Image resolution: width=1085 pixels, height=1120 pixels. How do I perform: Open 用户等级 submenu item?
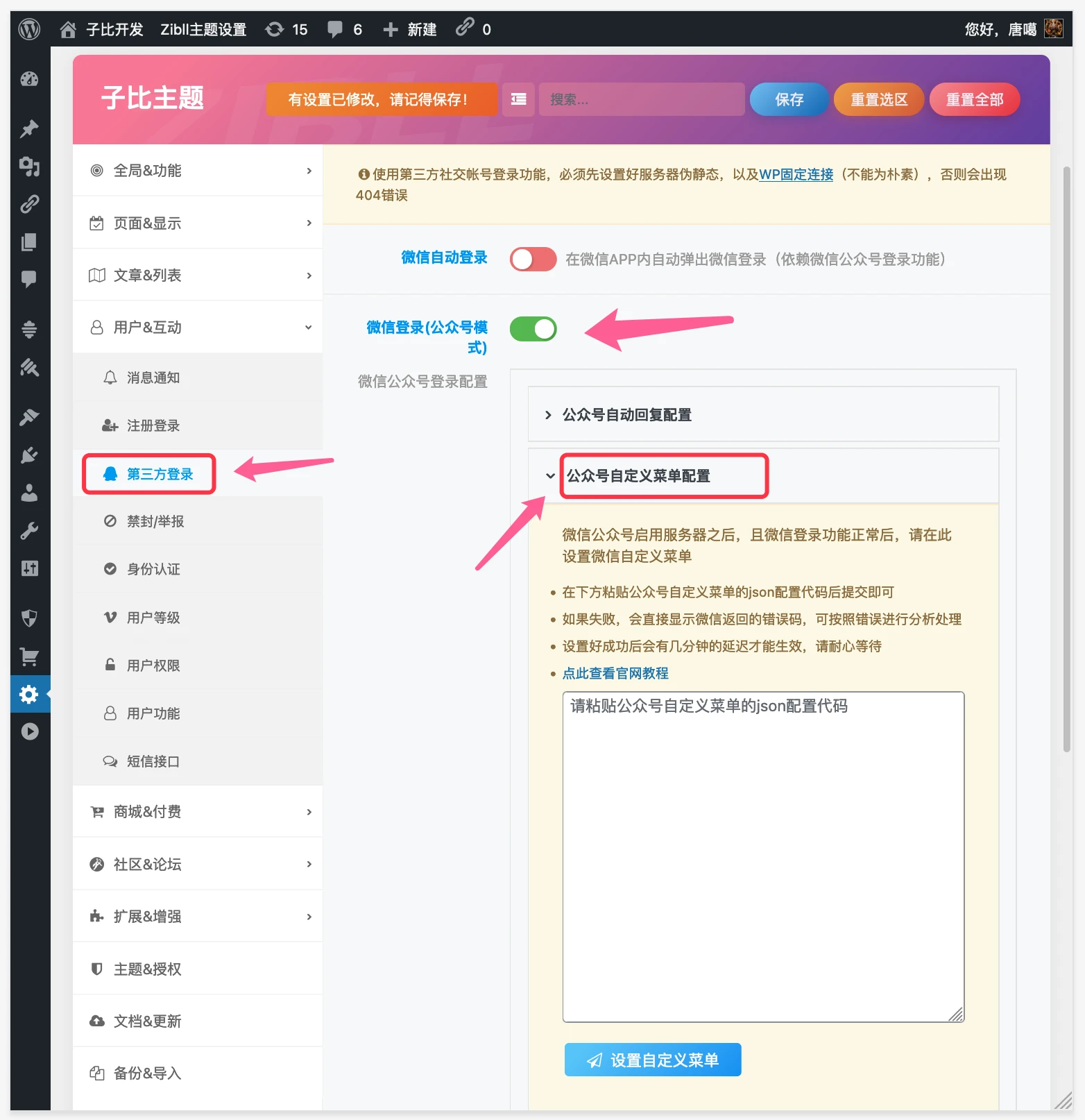click(x=198, y=618)
